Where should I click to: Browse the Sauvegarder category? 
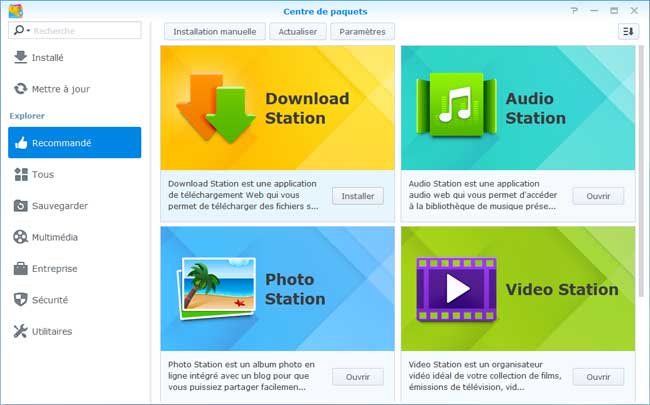(x=75, y=206)
